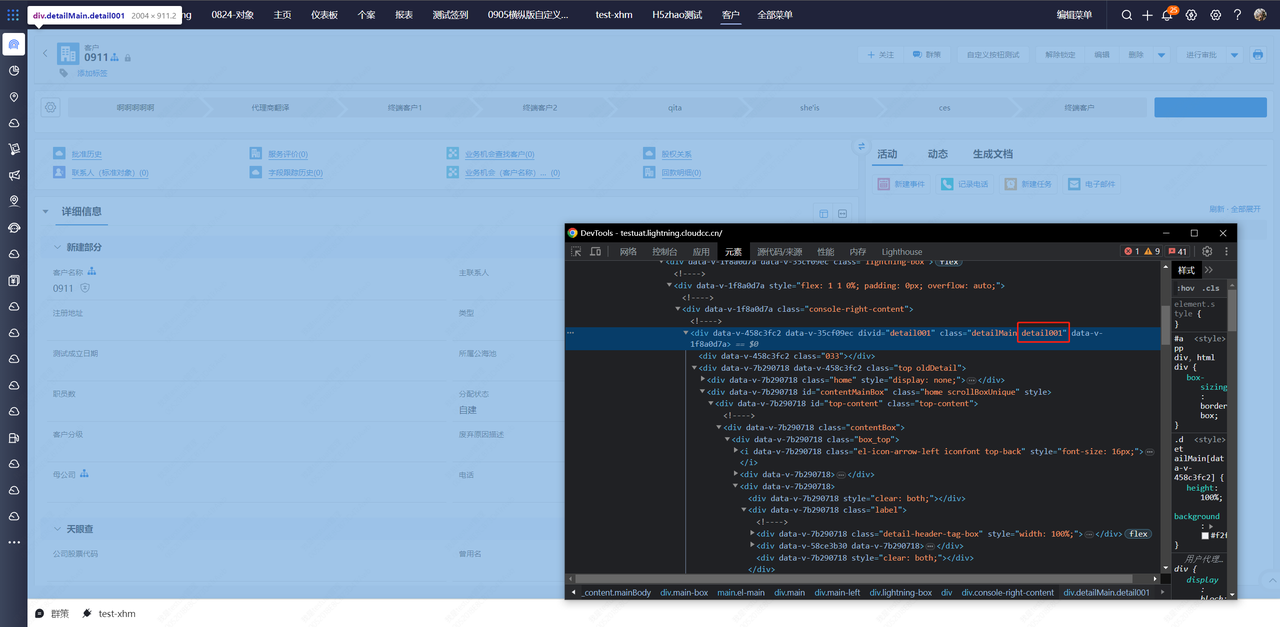The width and height of the screenshot is (1280, 627).
Task: Open the stage path settings gear
Action: click(x=51, y=107)
